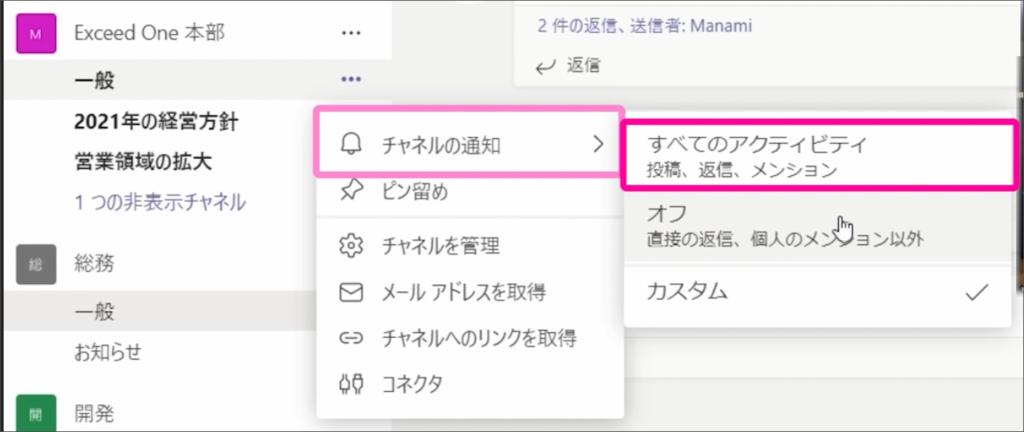Click the bell icon for チャネルの通知
The height and width of the screenshot is (432, 1024).
coord(352,145)
